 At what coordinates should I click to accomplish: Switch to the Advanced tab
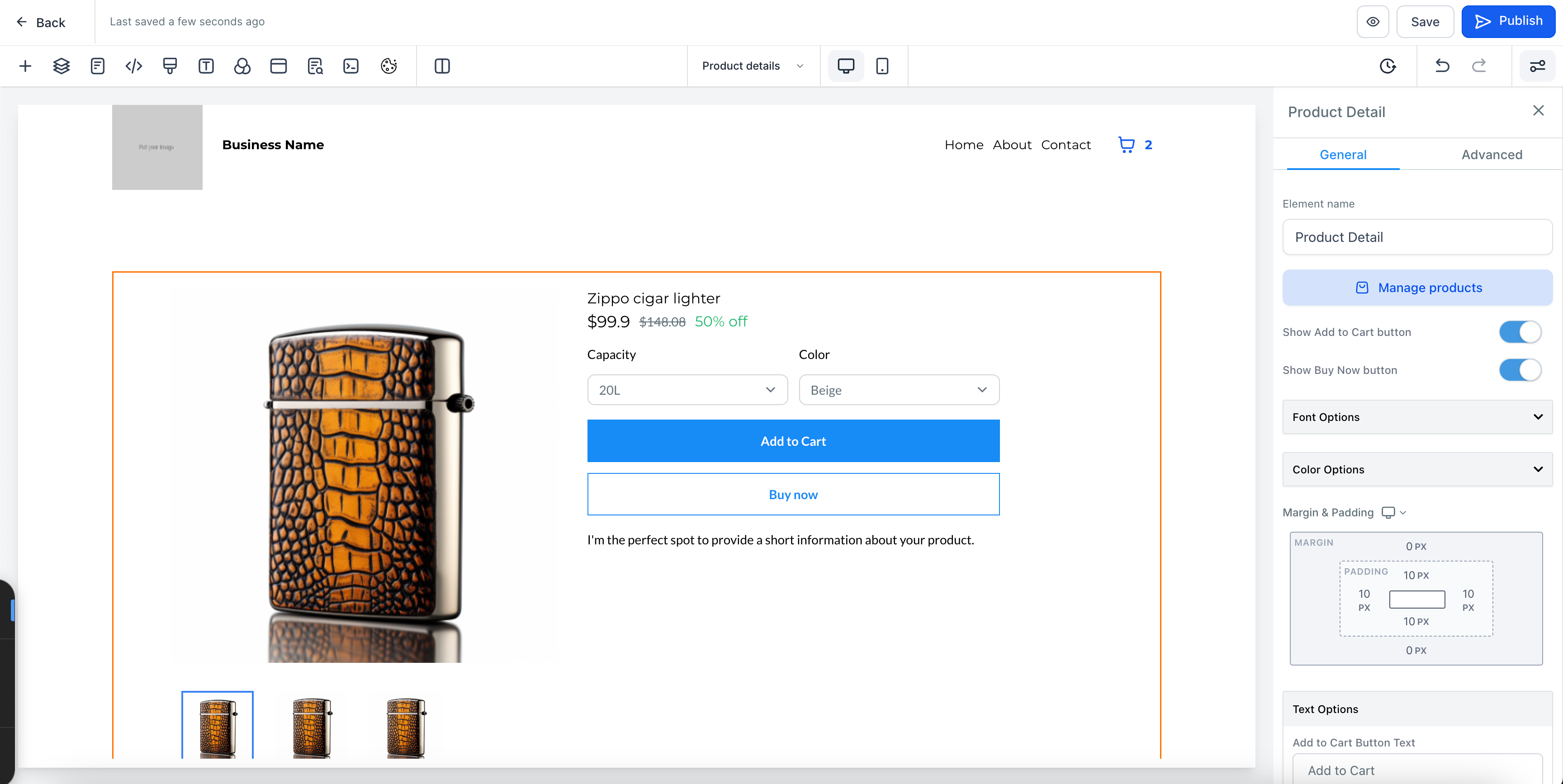(x=1492, y=154)
